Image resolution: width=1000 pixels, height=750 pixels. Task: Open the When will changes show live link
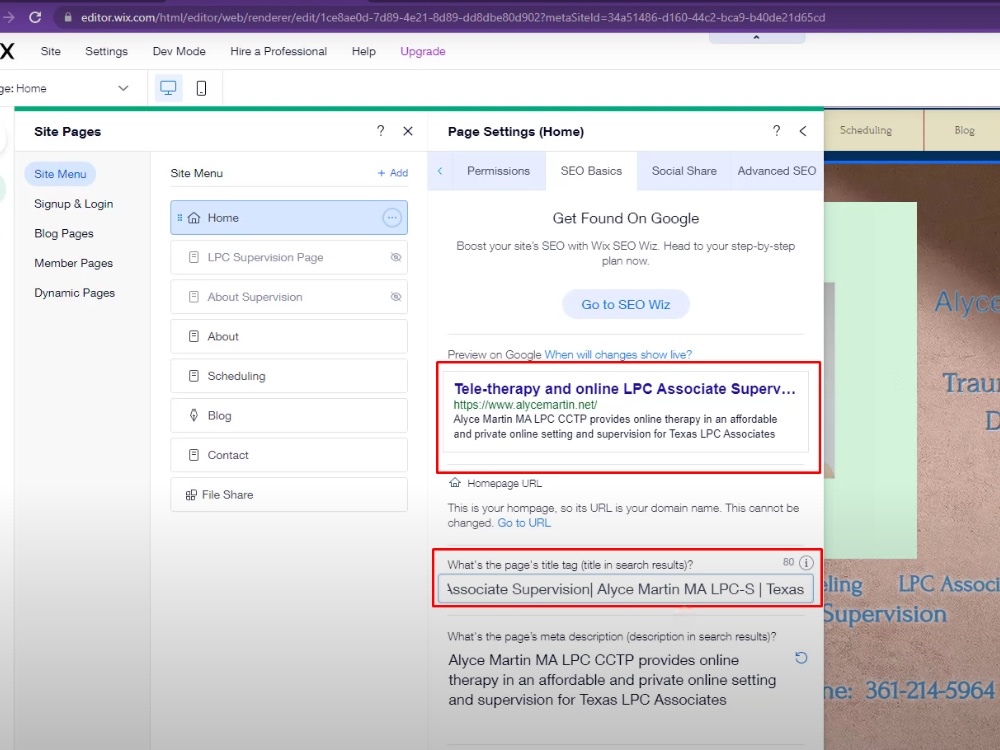618,355
